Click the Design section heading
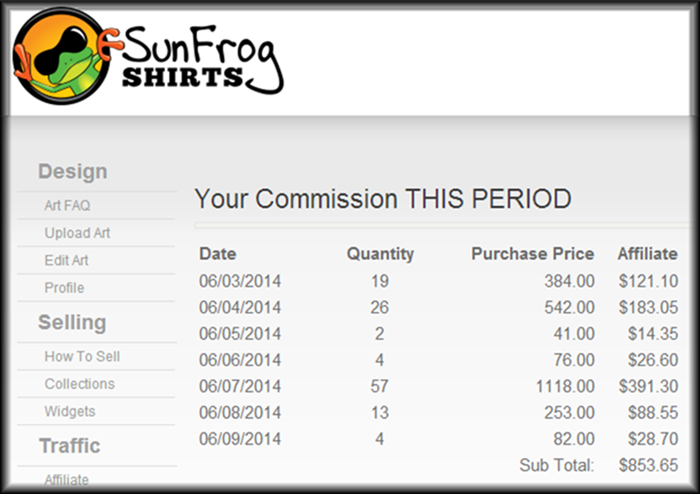This screenshot has width=700, height=494. pos(73,172)
